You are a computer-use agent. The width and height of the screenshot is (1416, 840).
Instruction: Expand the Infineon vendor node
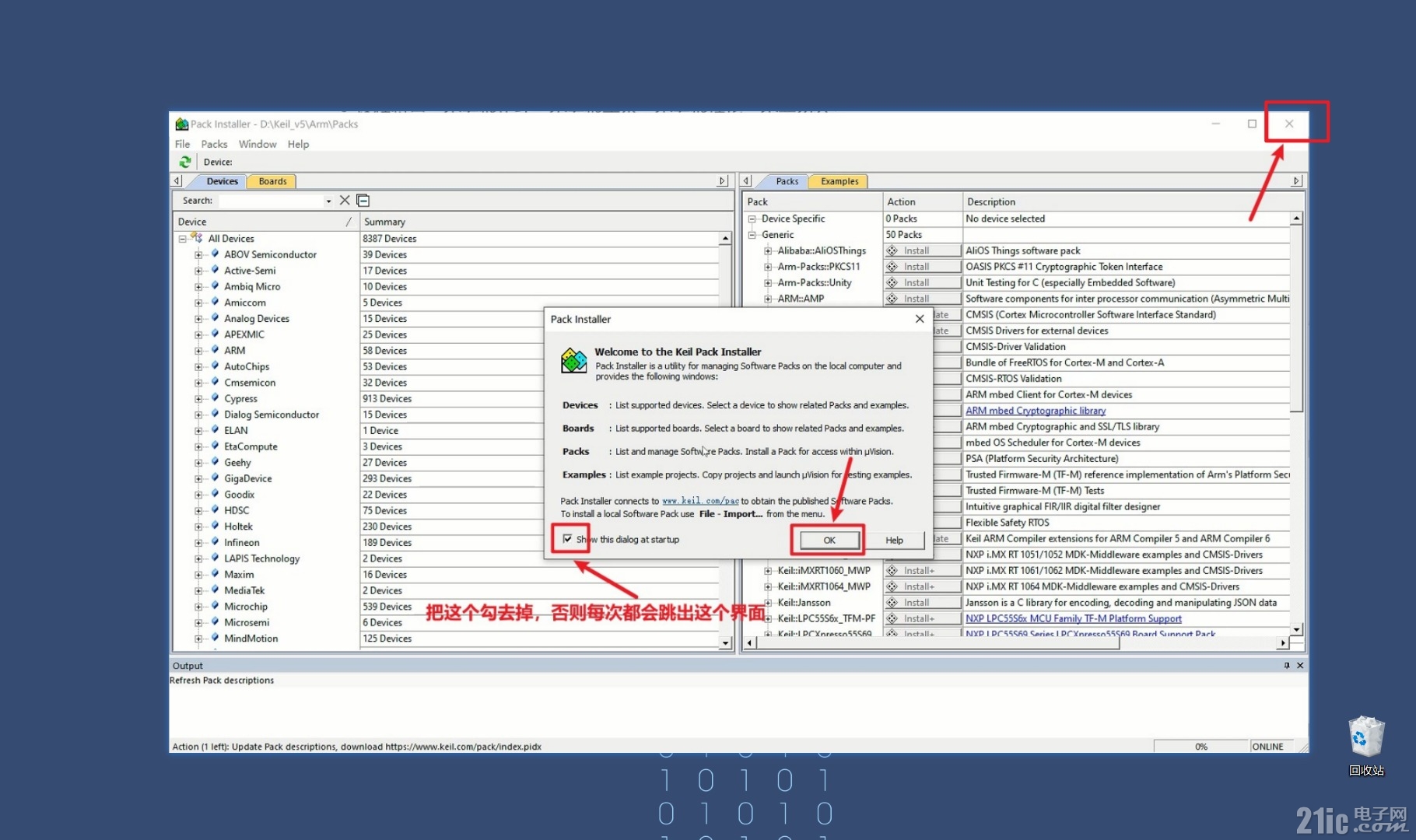(x=198, y=543)
